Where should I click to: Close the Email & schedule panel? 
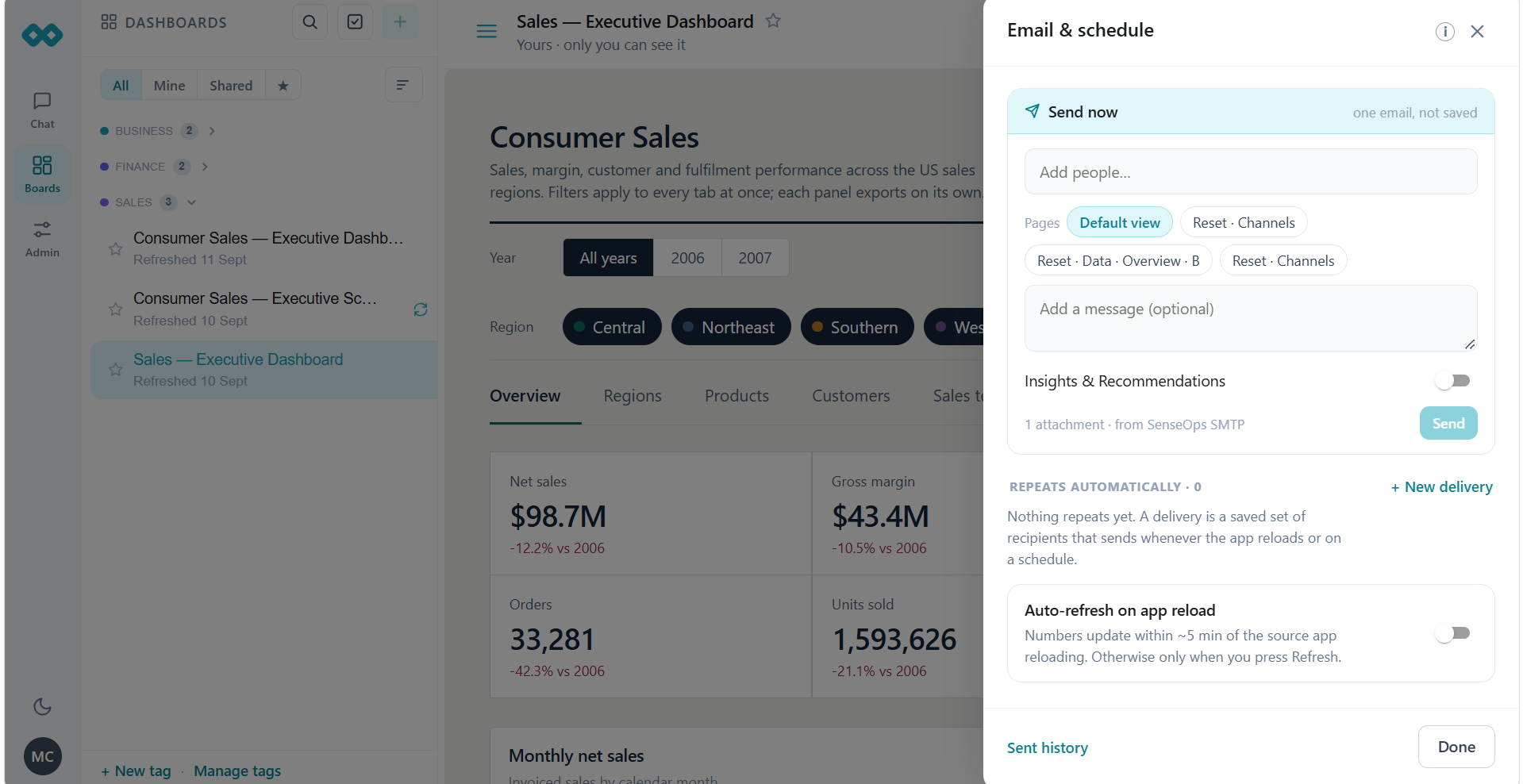[1477, 32]
